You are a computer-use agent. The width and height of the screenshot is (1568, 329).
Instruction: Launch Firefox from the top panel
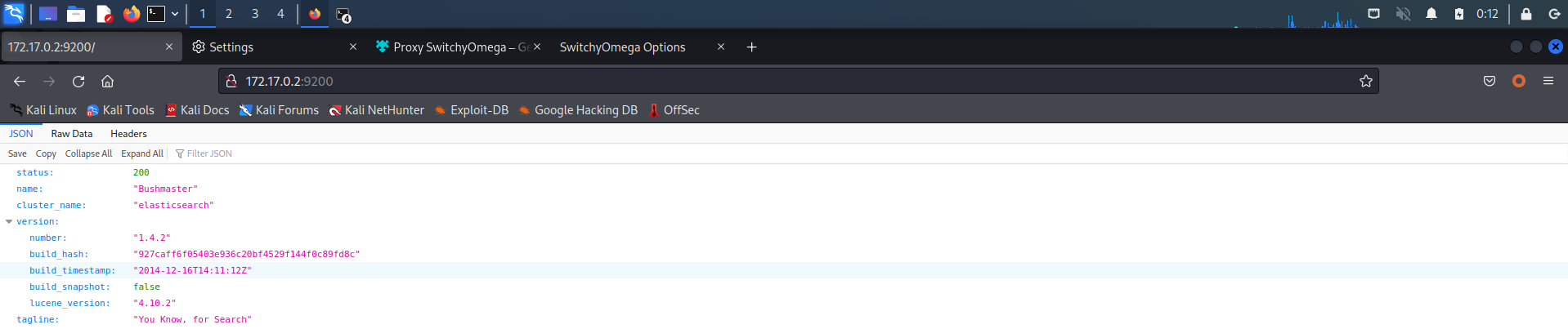click(131, 14)
